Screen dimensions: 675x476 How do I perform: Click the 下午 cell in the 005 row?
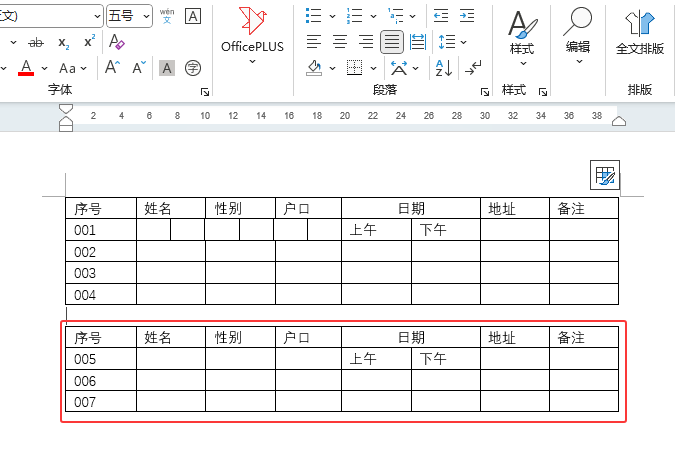point(446,359)
